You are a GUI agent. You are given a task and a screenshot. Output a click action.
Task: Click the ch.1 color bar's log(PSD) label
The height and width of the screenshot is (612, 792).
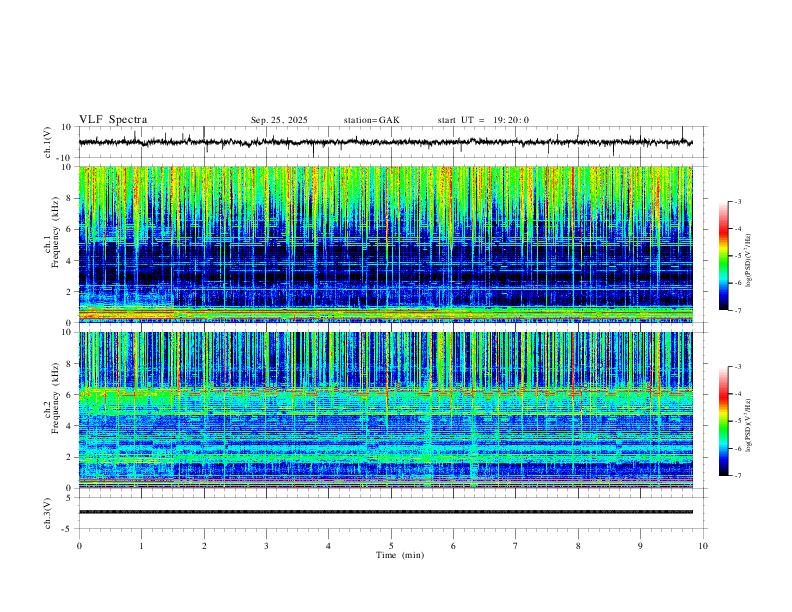click(x=748, y=261)
